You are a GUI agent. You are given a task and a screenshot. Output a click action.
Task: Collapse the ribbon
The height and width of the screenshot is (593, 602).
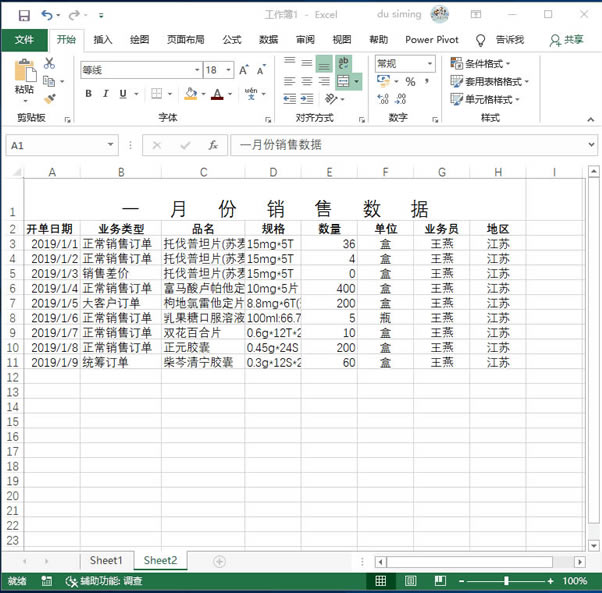[590, 120]
